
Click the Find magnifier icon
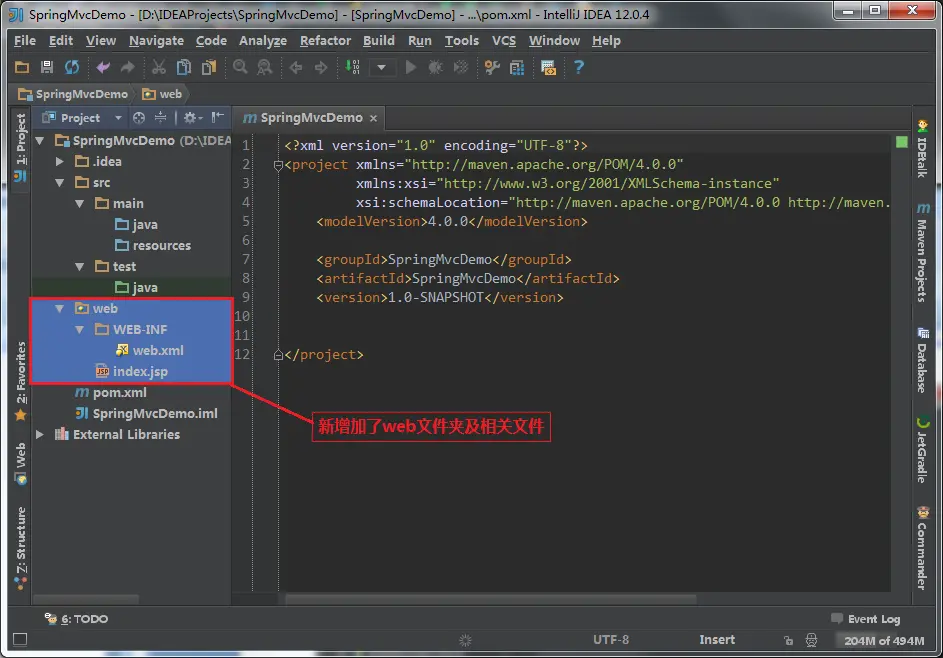[x=240, y=67]
